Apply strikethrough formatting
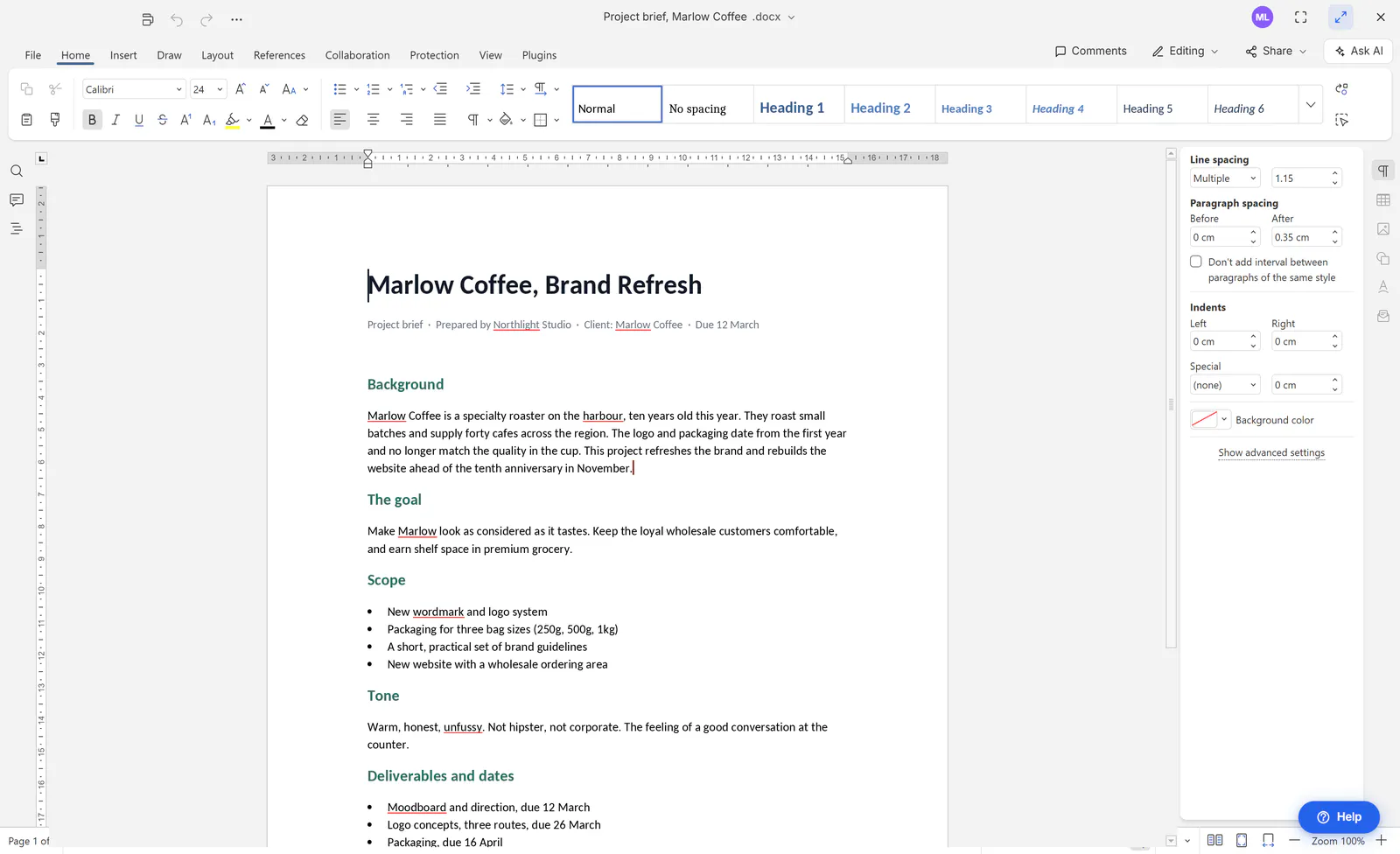This screenshot has height=854, width=1400. 163,120
